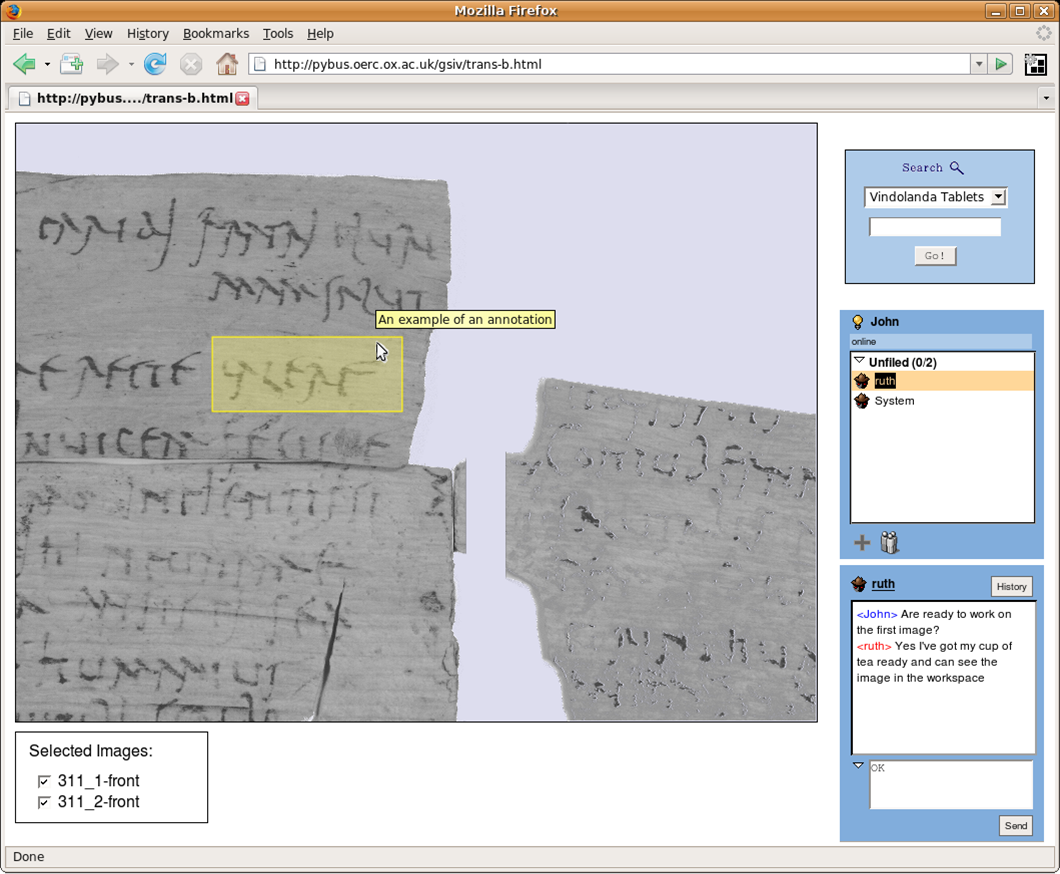Viewport: 1060px width, 874px height.
Task: Click John's lightbulb status icon
Action: [x=857, y=322]
